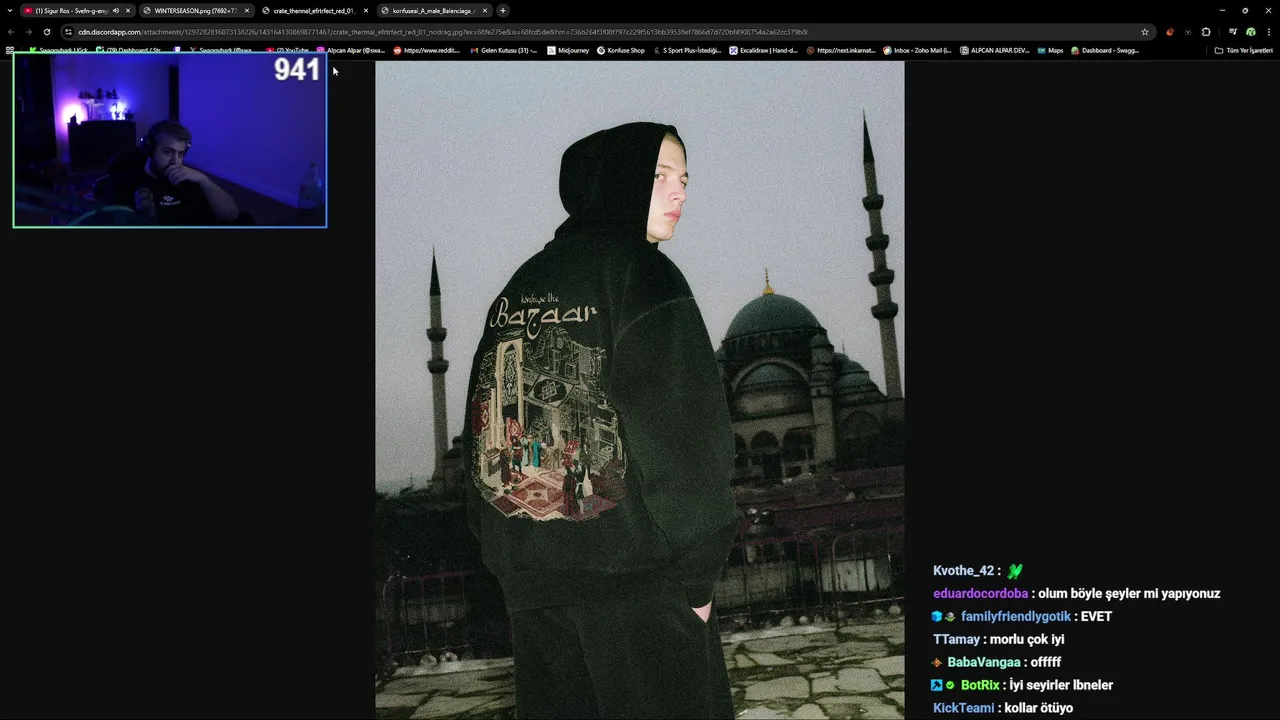This screenshot has width=1280, height=720.
Task: Open the Dashboard - Swagg bookmark
Action: [x=1105, y=50]
